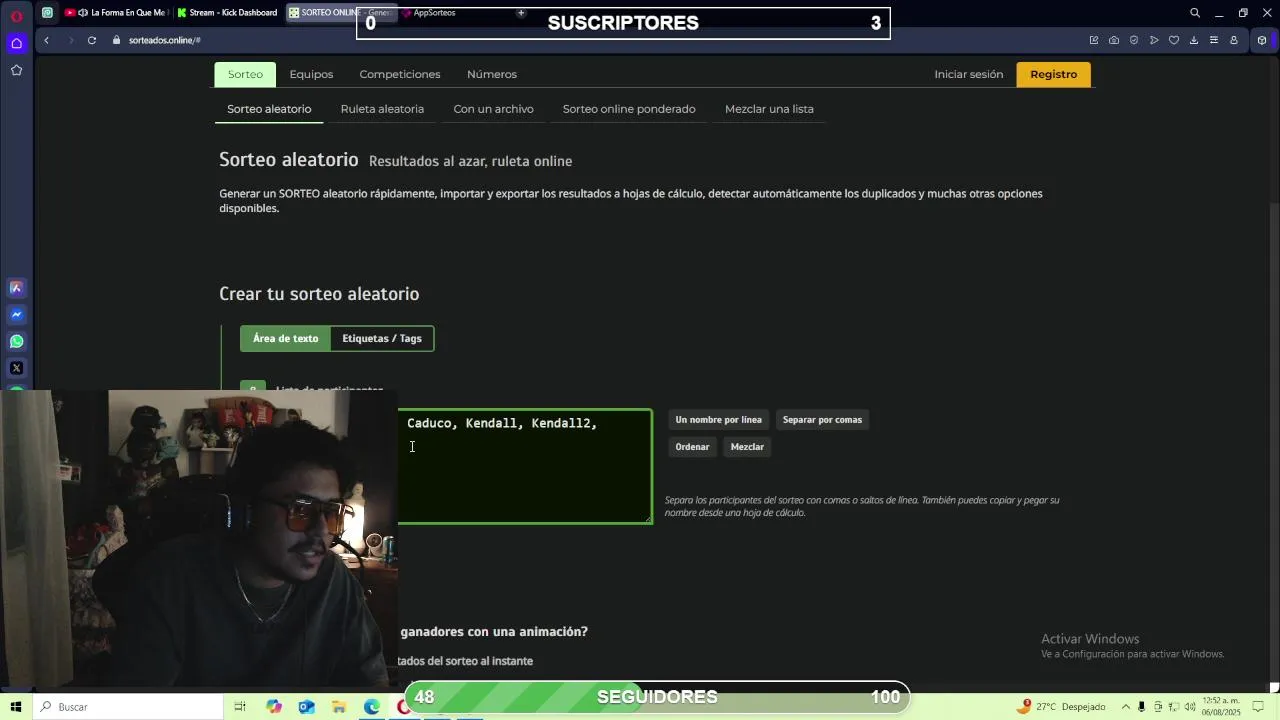Click the Mezclar button
This screenshot has height=720, width=1280.
tap(747, 447)
